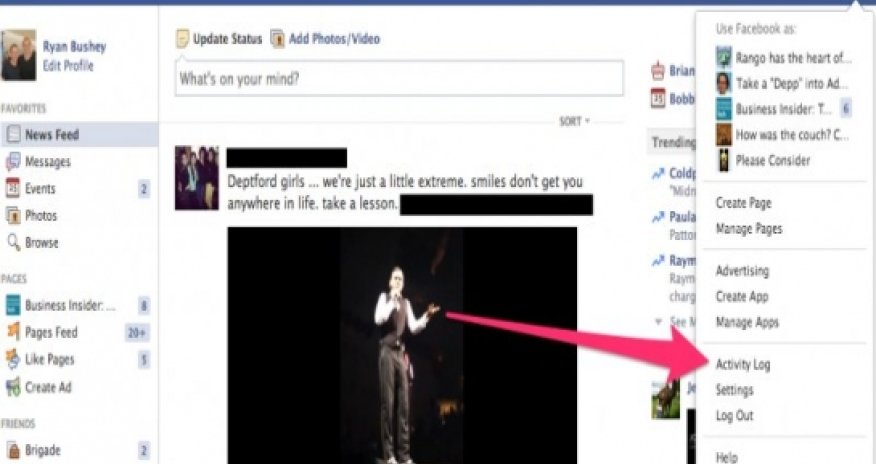Image resolution: width=876 pixels, height=464 pixels.
Task: Click the Pages Feed flag icon
Action: point(13,332)
